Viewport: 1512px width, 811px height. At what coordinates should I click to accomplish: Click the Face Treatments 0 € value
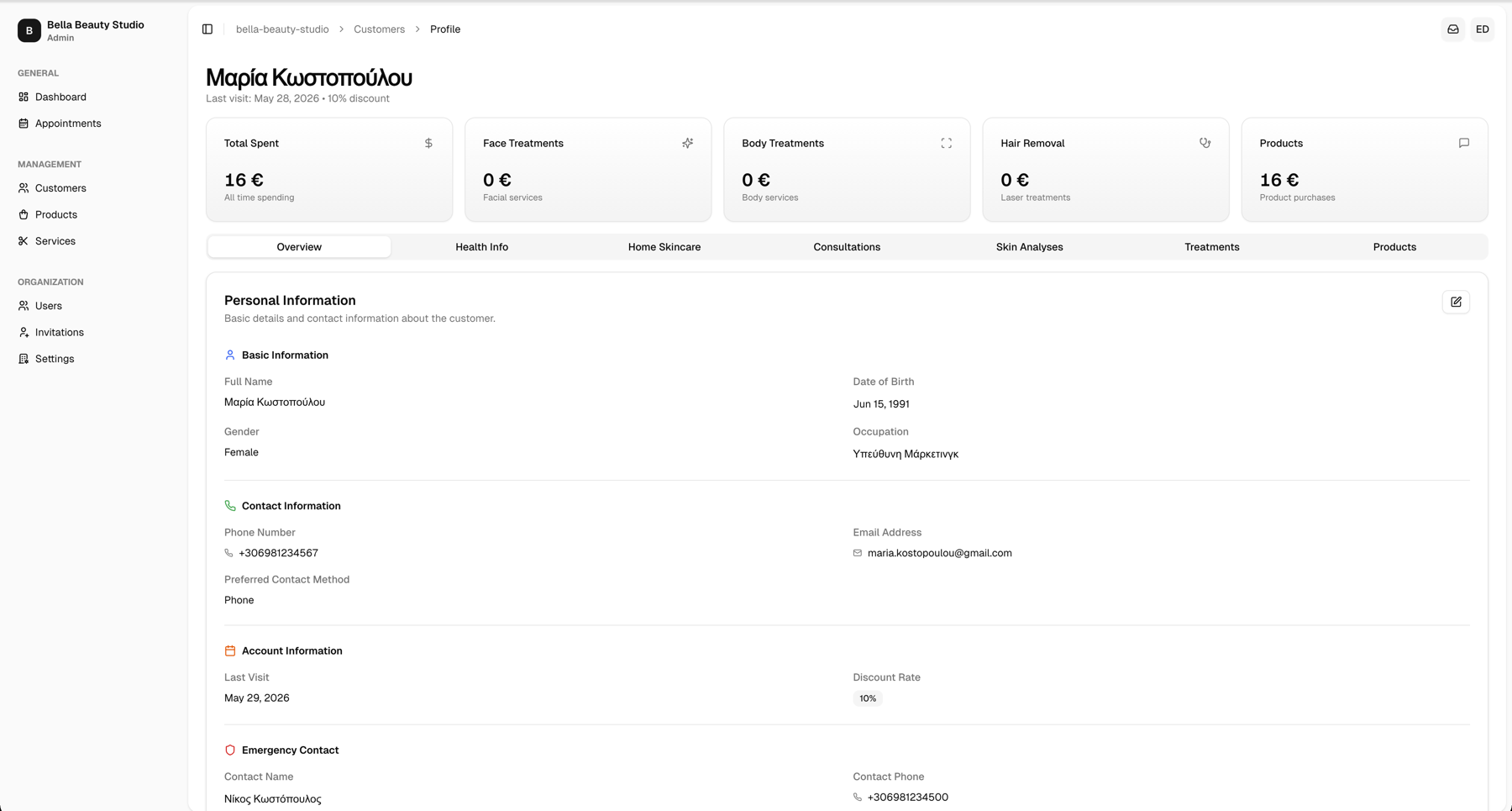pyautogui.click(x=497, y=180)
